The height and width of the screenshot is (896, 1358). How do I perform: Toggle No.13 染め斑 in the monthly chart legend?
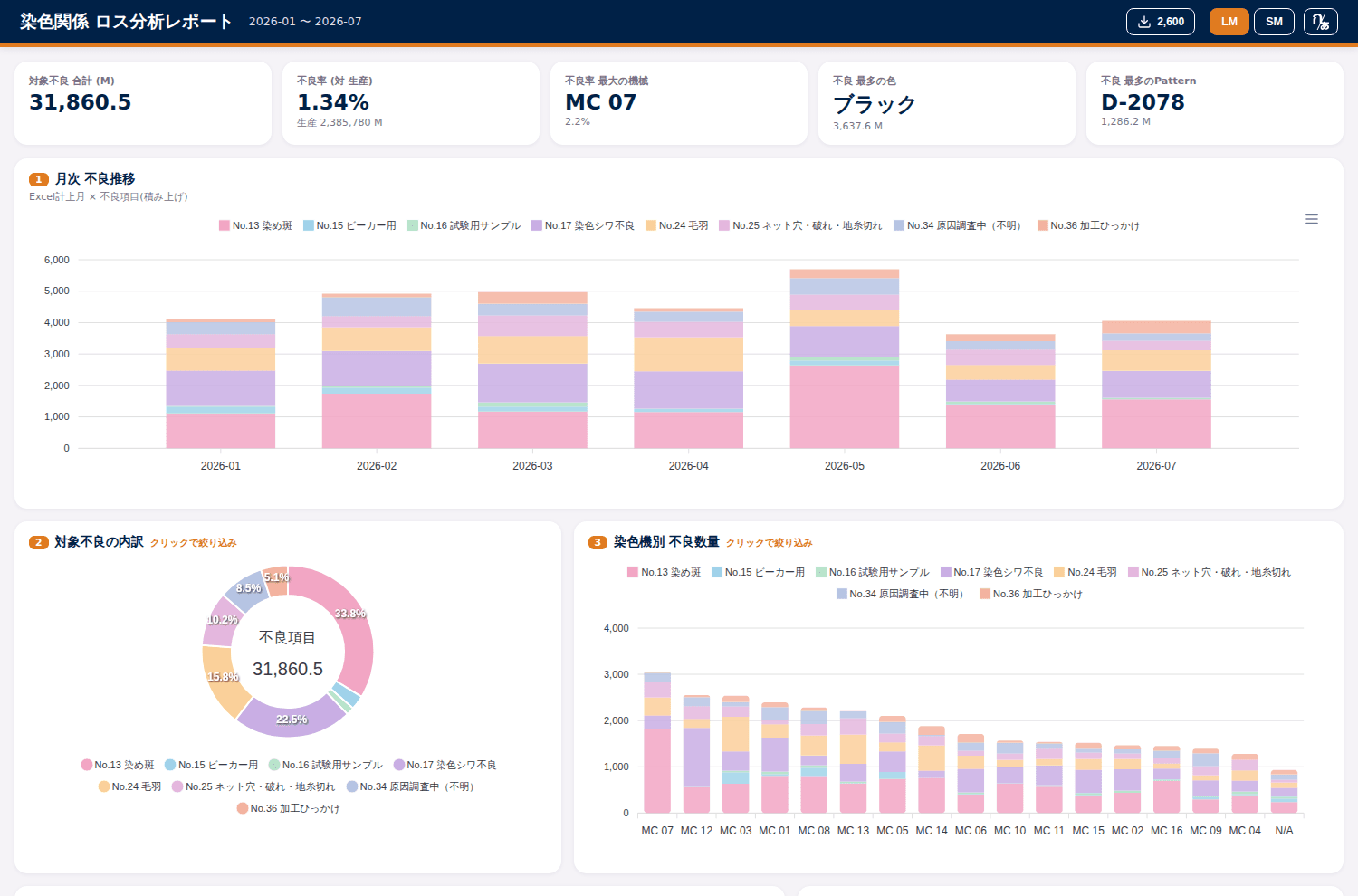255,225
